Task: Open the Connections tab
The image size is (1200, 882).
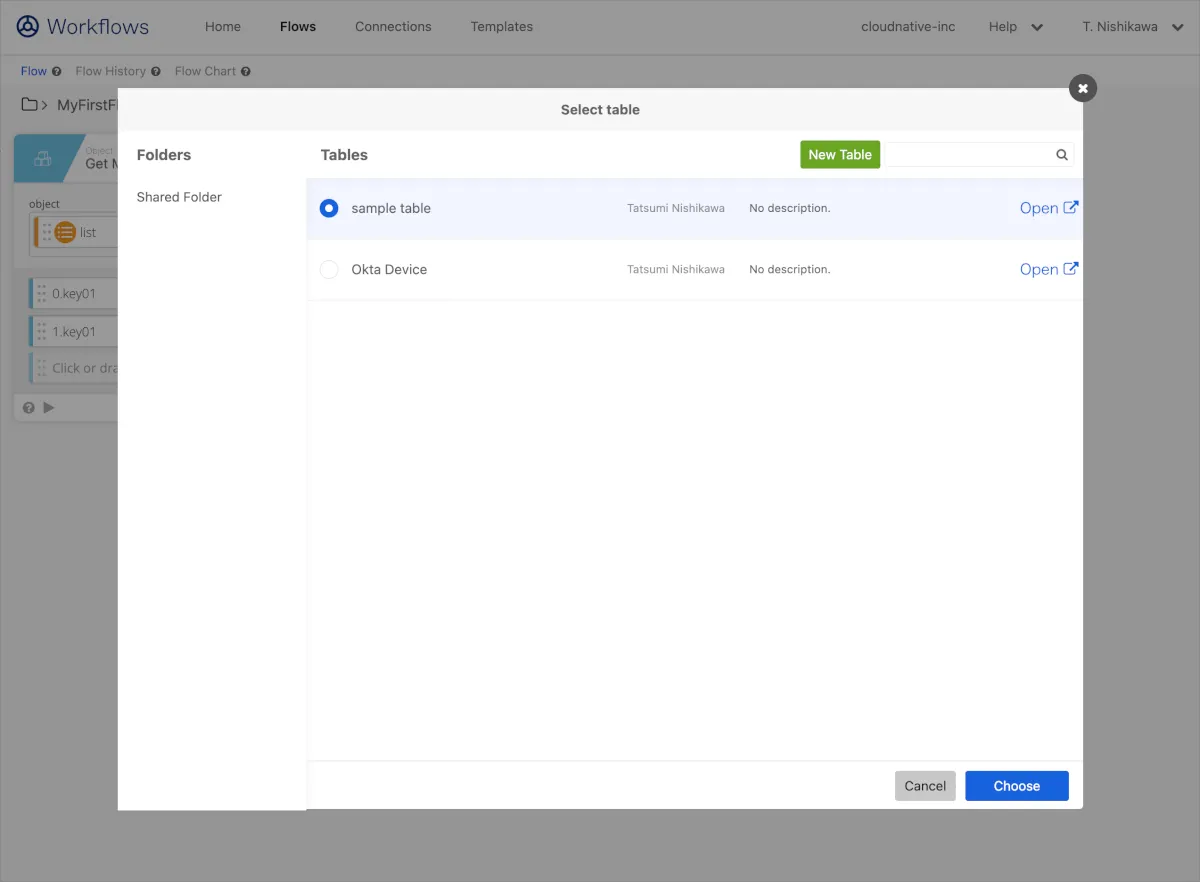Action: [393, 27]
